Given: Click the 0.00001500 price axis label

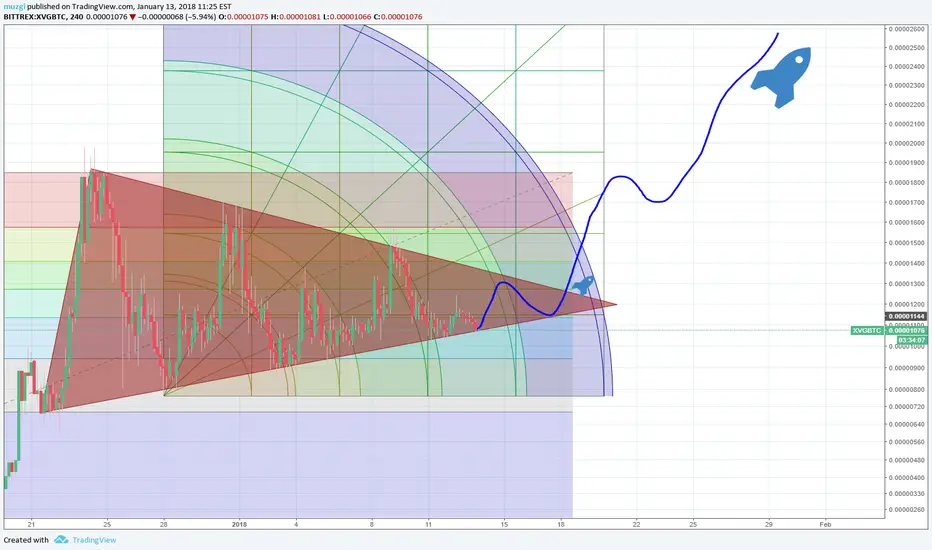Looking at the screenshot, I should click(906, 243).
